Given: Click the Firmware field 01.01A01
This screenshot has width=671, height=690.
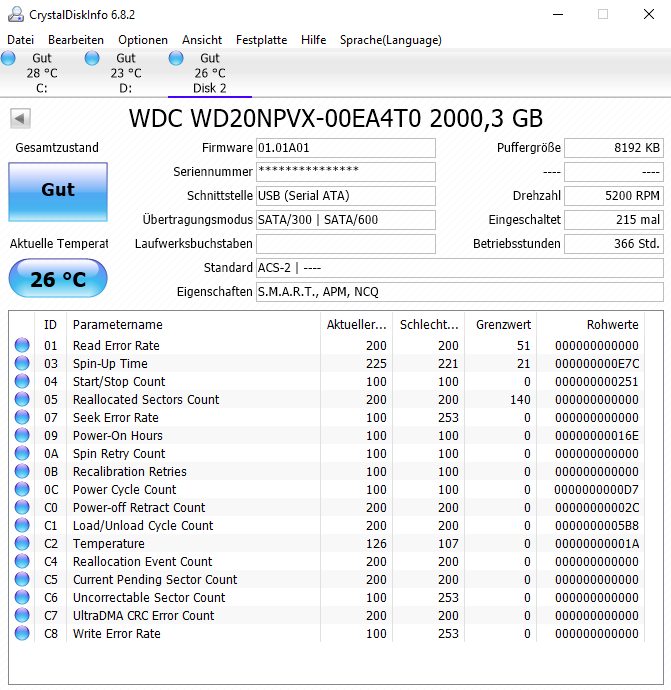Looking at the screenshot, I should point(346,148).
